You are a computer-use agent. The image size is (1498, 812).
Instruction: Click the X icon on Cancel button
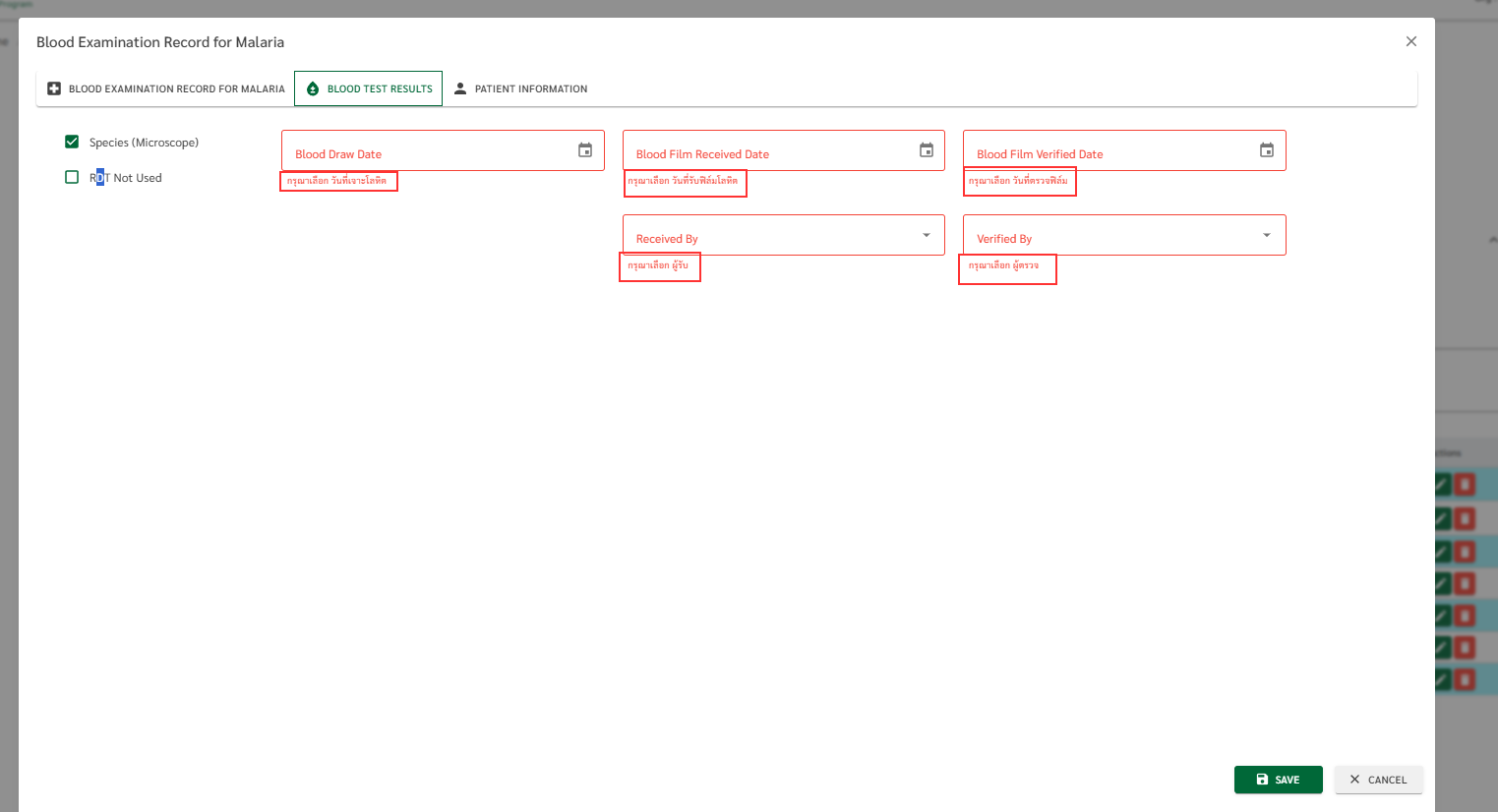click(1354, 780)
